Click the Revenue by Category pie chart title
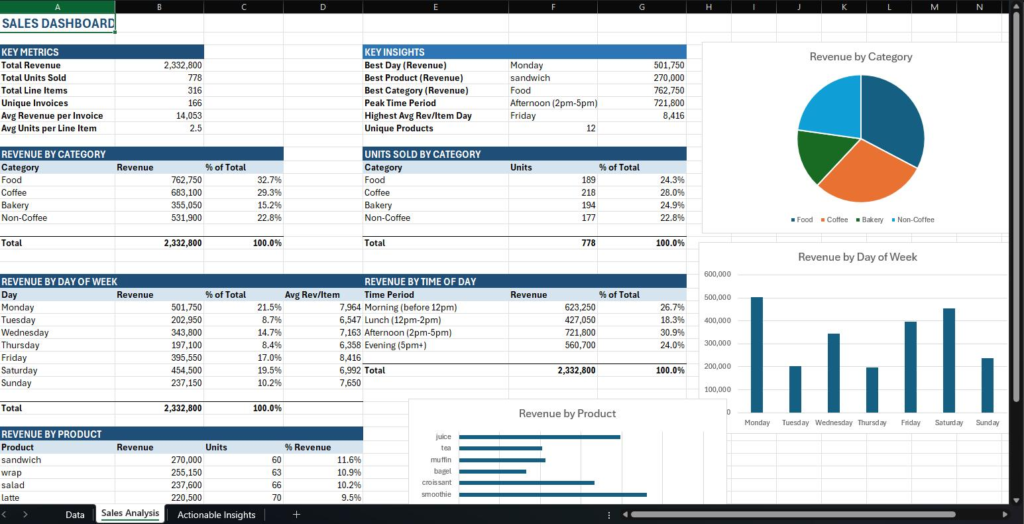 [860, 57]
